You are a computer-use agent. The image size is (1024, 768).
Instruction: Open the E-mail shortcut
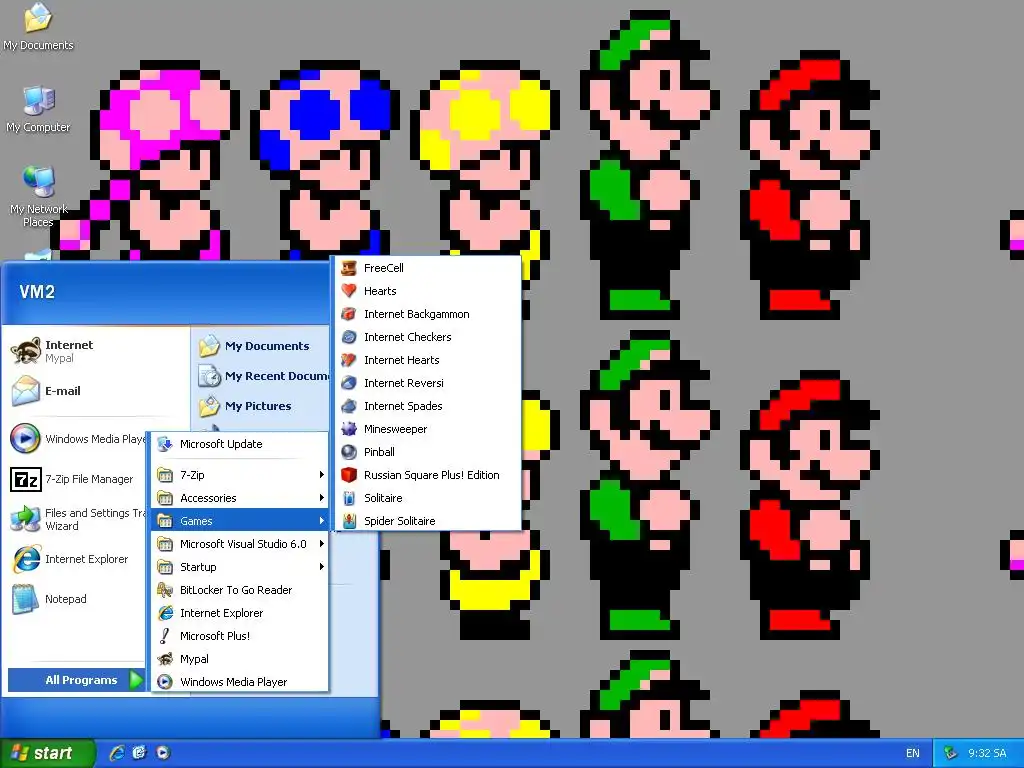97,391
